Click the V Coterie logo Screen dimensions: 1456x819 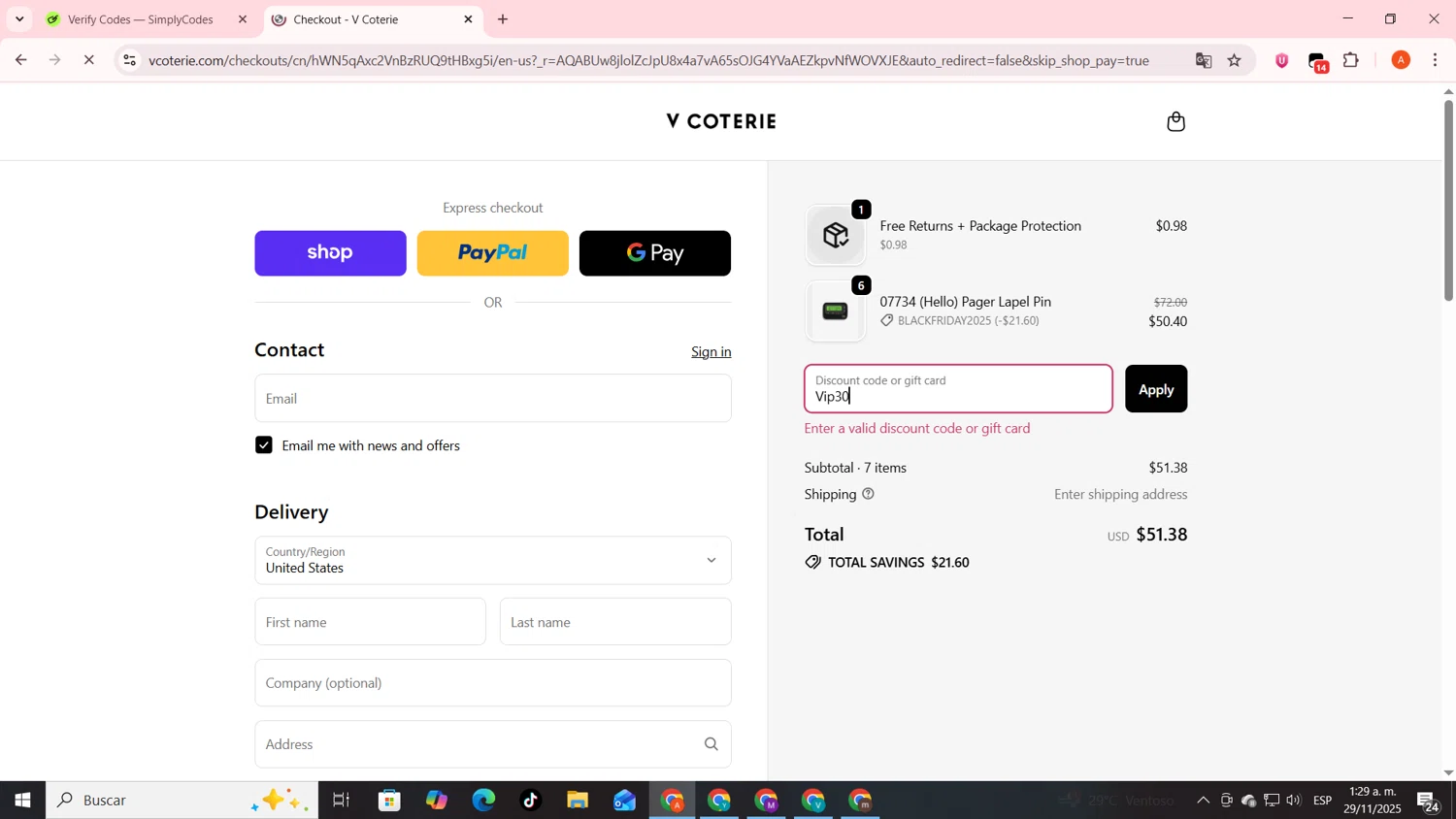click(721, 121)
